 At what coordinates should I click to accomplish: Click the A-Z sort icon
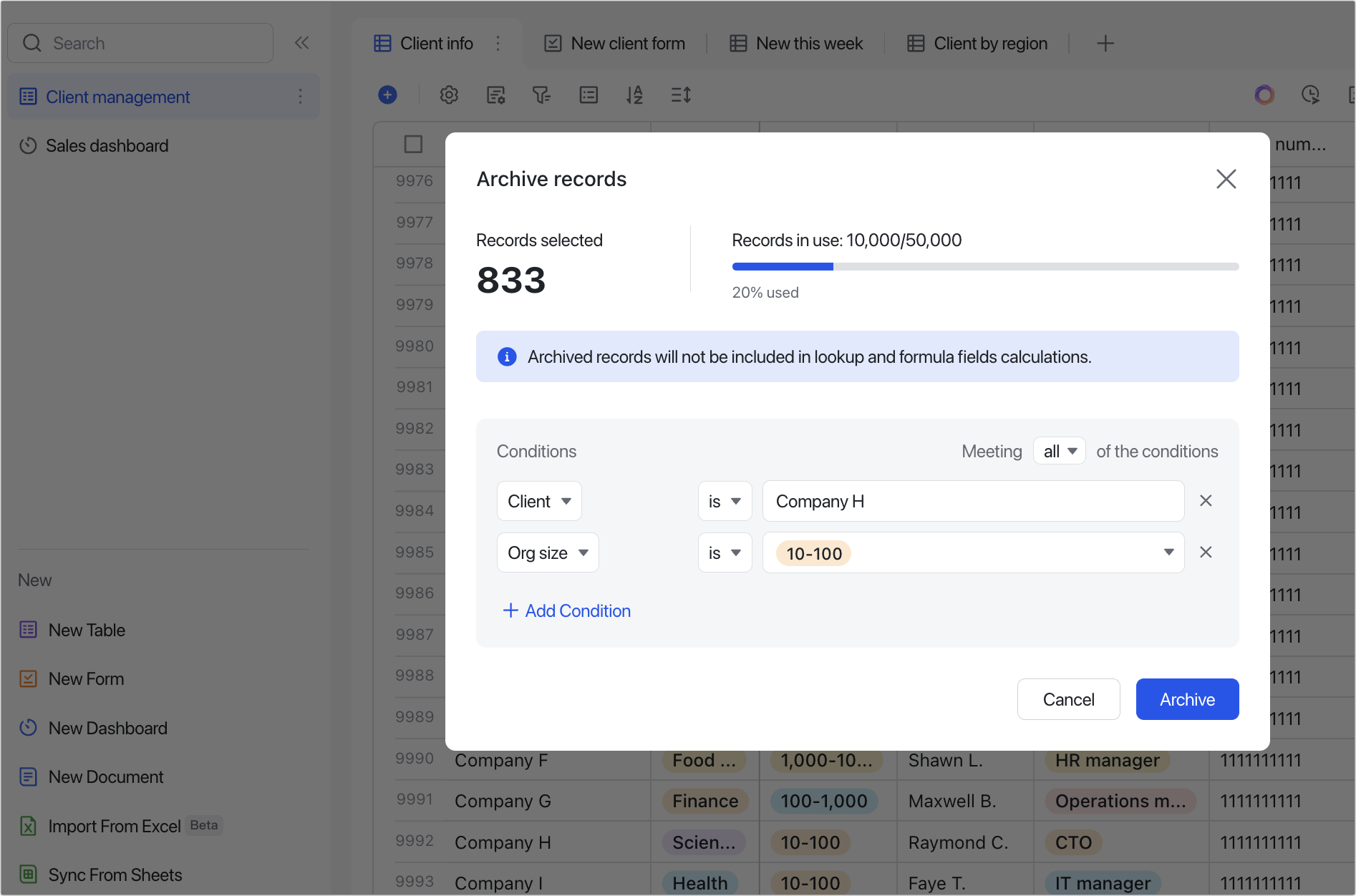click(634, 94)
